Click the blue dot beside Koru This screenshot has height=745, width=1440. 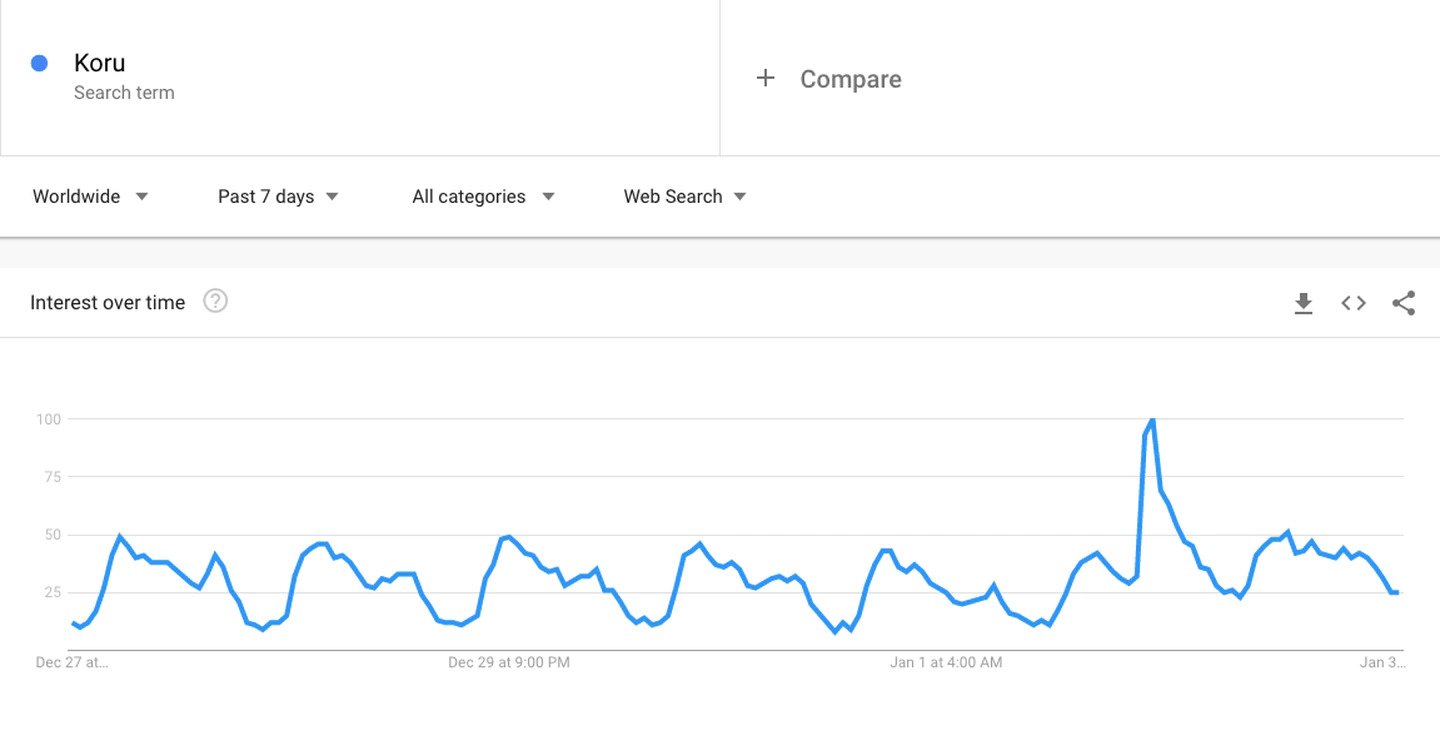click(39, 63)
